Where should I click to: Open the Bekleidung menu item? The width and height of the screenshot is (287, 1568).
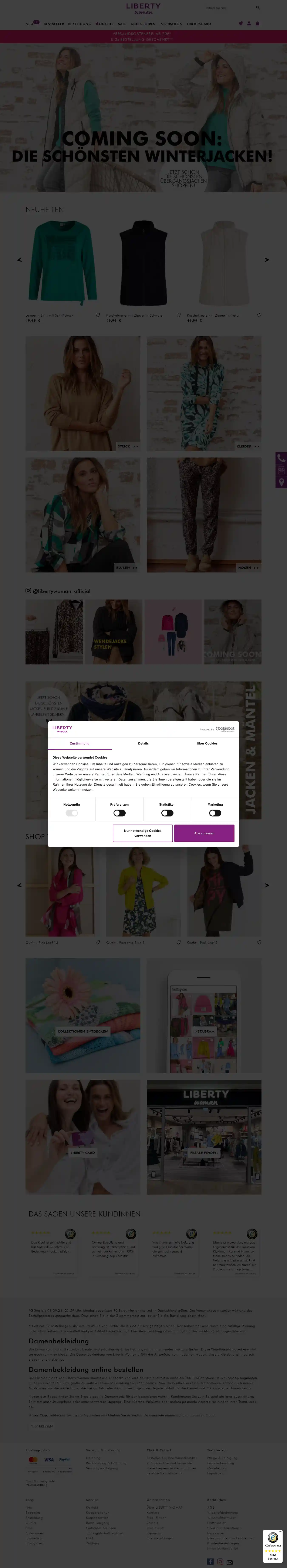coord(80,24)
